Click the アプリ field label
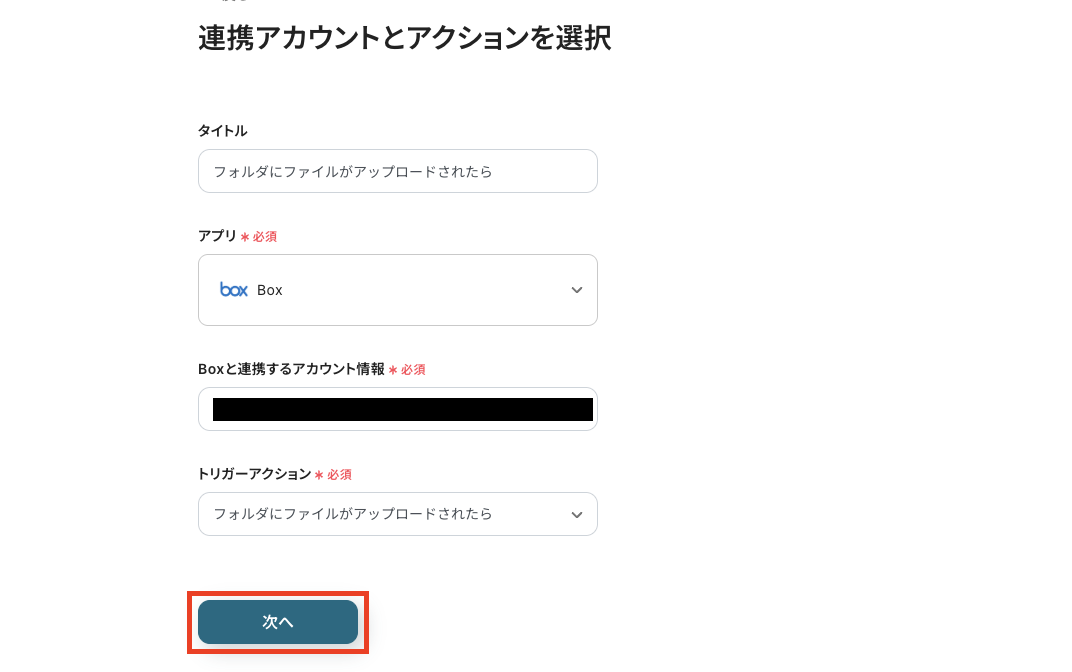1072x672 pixels. click(217, 236)
